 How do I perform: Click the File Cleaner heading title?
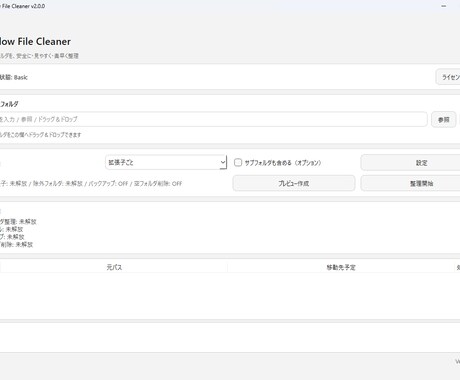tap(35, 42)
